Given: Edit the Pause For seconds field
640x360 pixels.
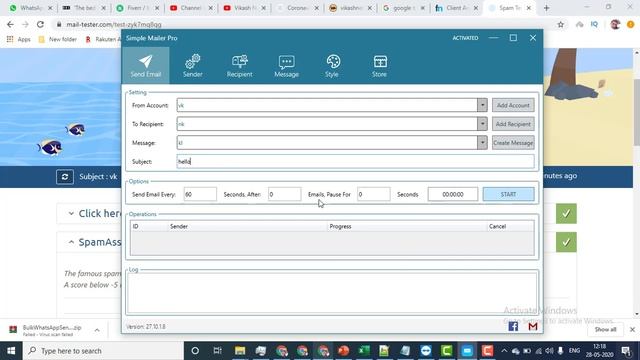Looking at the screenshot, I should point(373,194).
